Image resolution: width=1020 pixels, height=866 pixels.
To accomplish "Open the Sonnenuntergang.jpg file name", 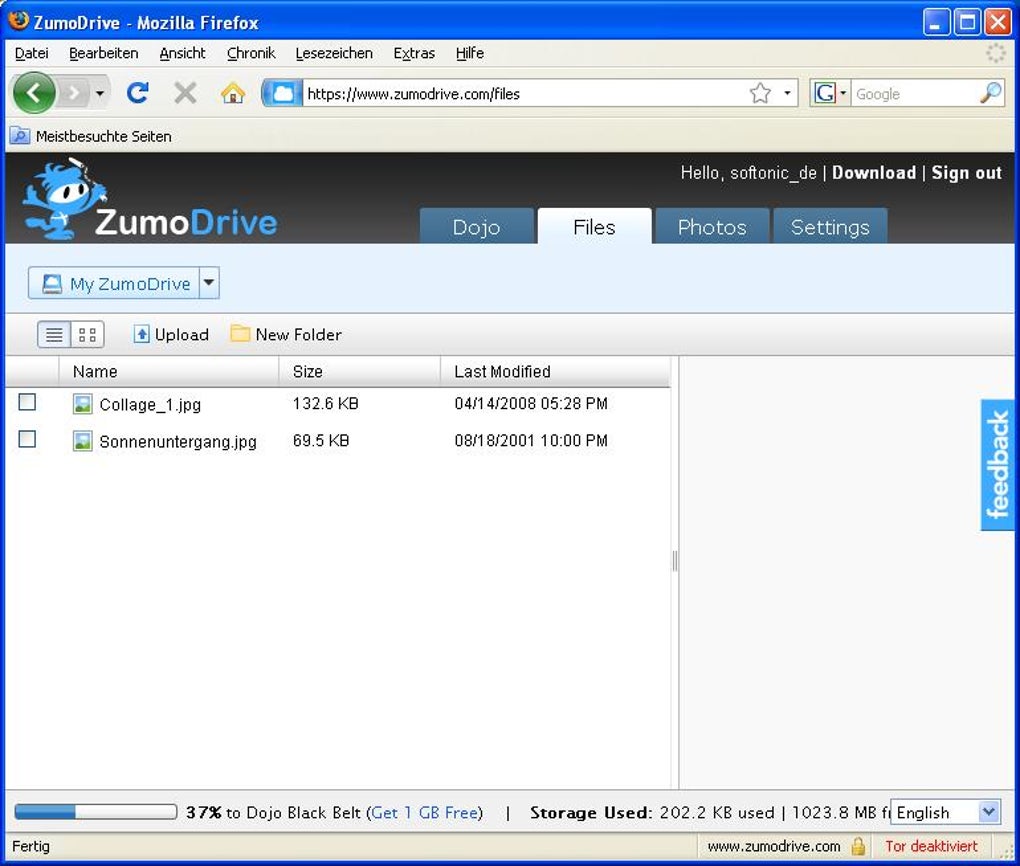I will pyautogui.click(x=178, y=442).
